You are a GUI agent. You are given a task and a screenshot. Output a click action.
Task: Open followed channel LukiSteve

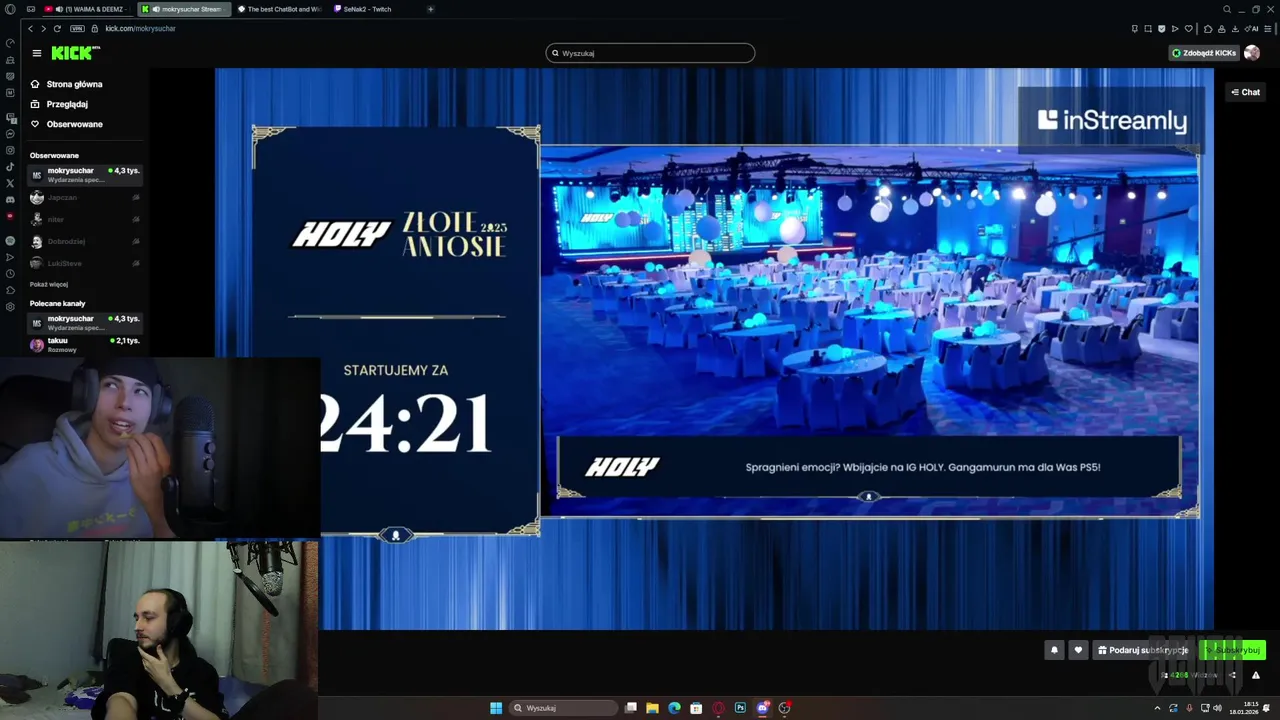(85, 263)
